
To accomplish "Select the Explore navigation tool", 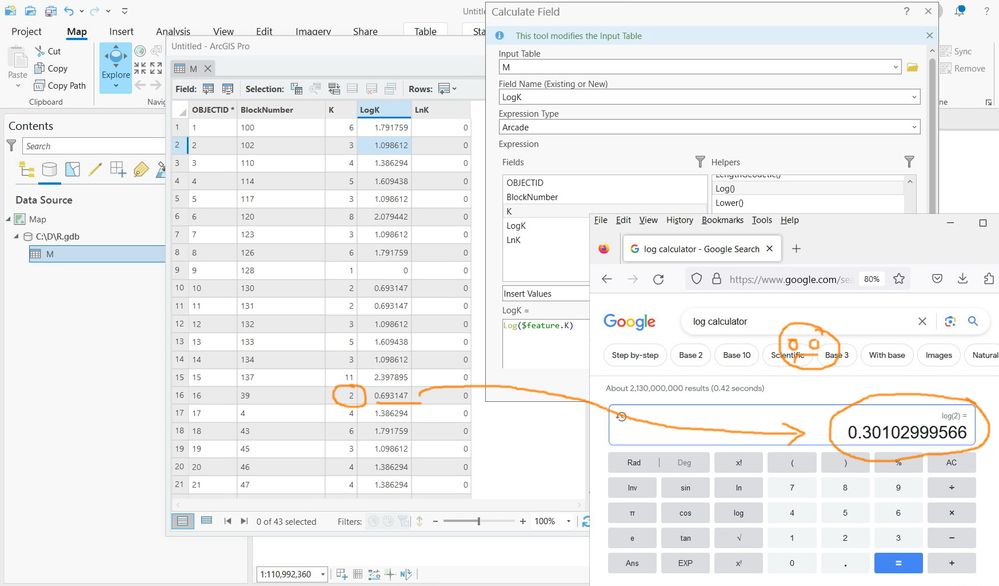I will (x=115, y=65).
